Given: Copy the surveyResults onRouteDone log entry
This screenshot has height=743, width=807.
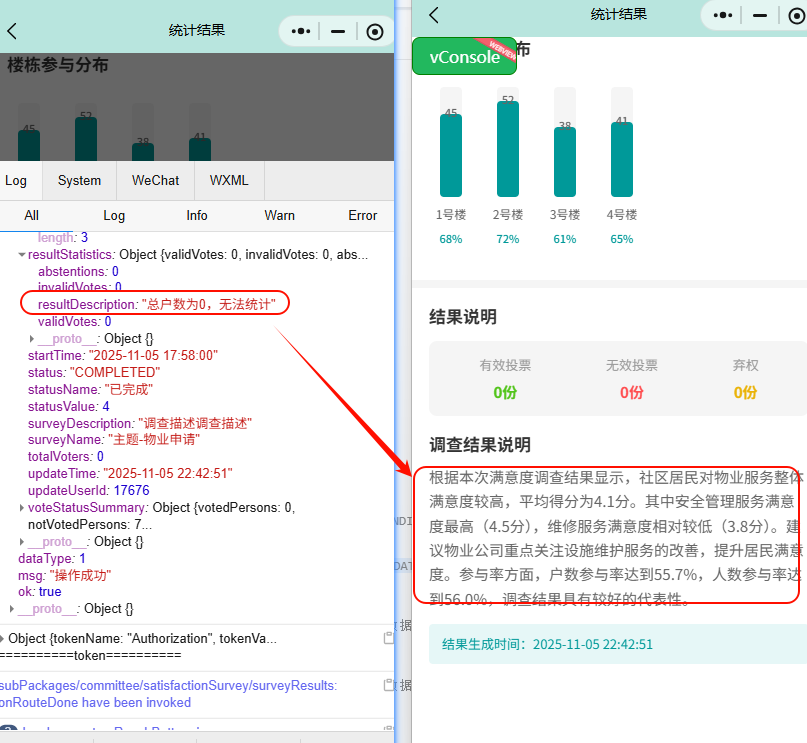Looking at the screenshot, I should point(388,685).
